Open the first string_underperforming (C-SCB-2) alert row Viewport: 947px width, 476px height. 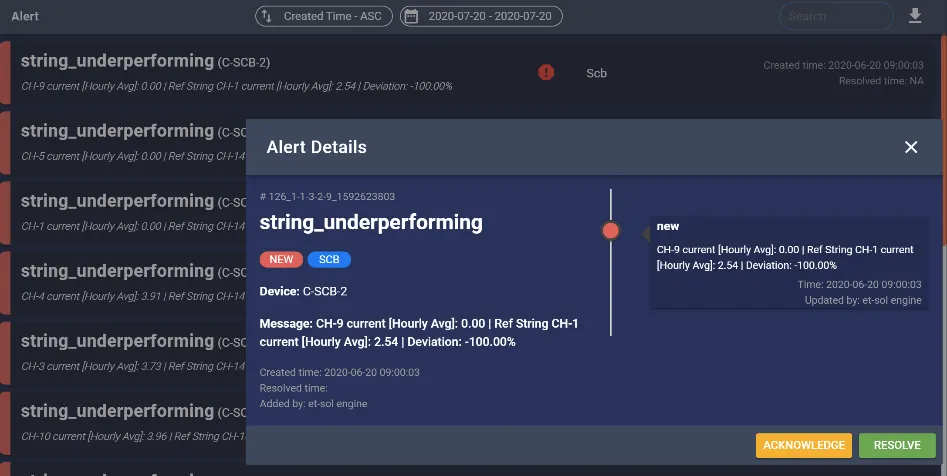(472, 72)
